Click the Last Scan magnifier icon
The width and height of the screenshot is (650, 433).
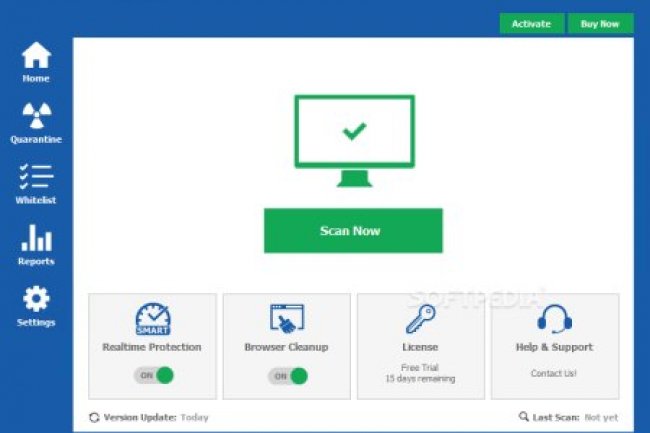523,417
